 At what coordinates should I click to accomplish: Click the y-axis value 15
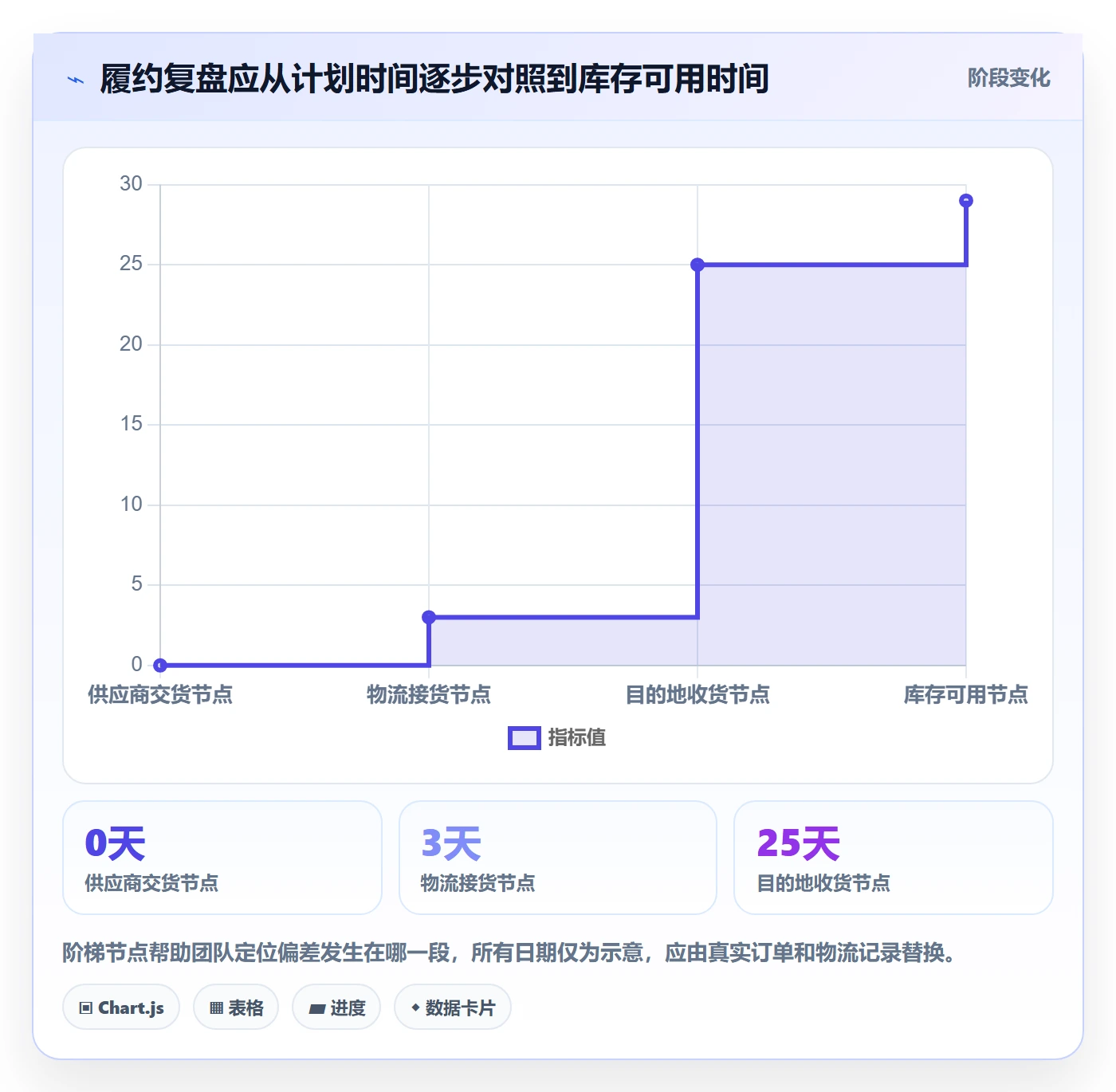pyautogui.click(x=131, y=424)
